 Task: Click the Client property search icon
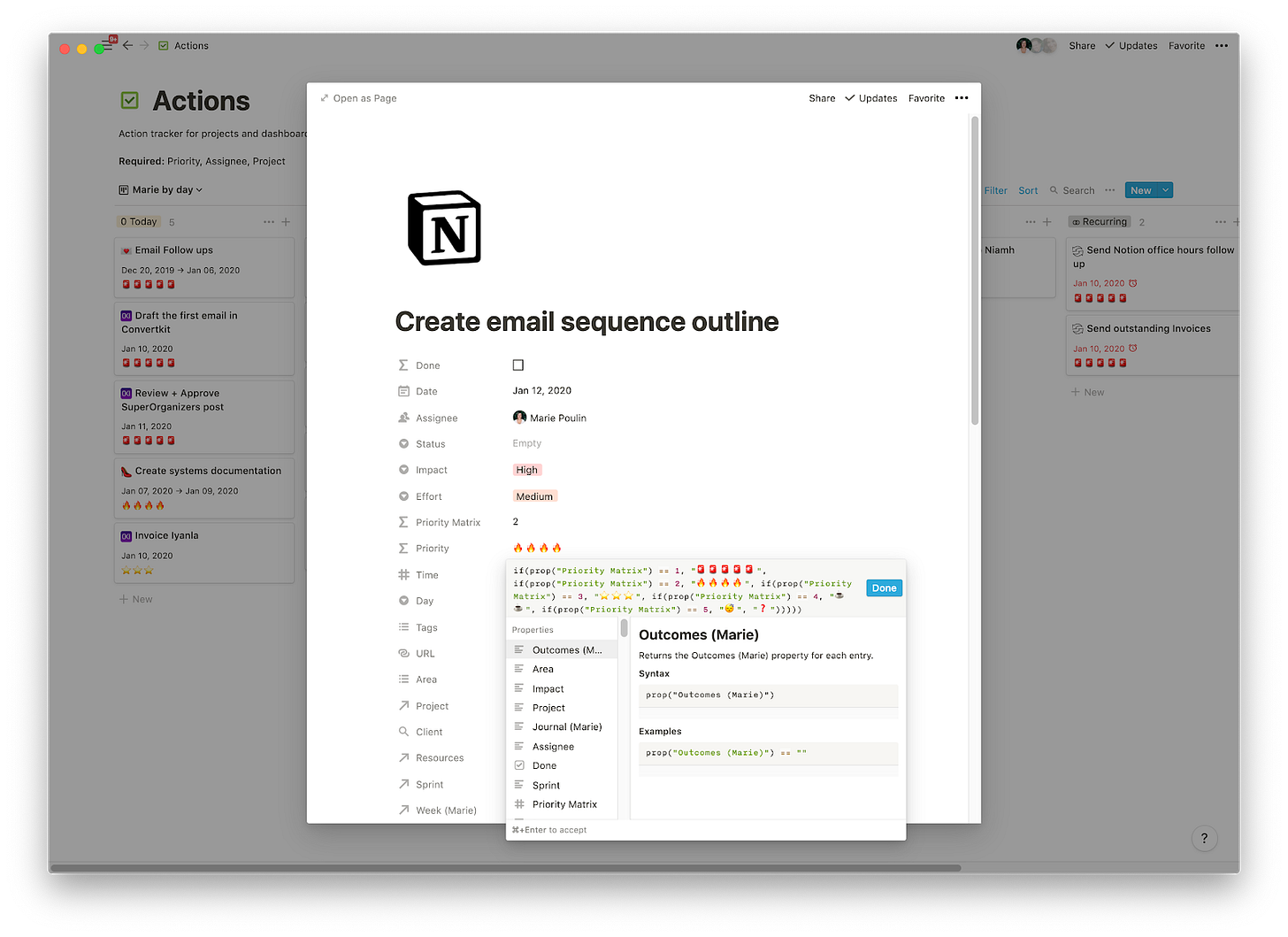pos(403,732)
